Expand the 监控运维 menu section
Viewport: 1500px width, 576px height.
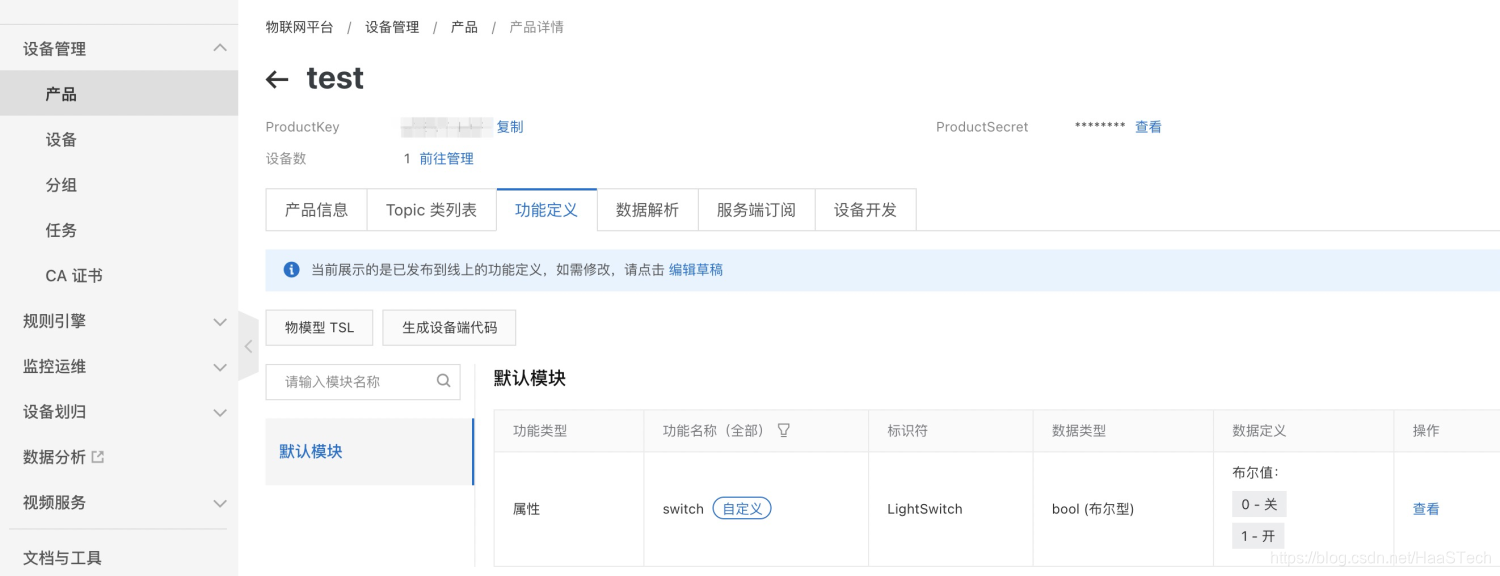tap(220, 367)
